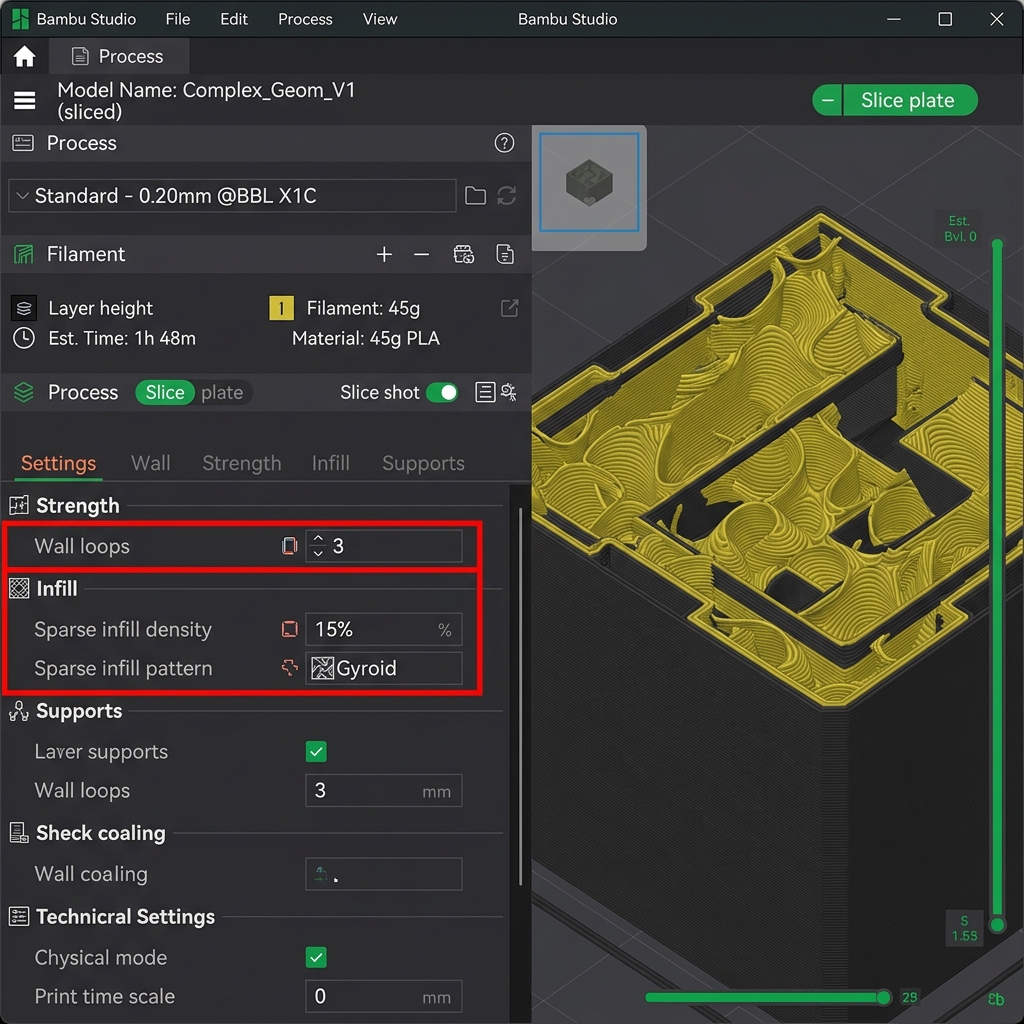Open the hamburger menu next to Model Name
The width and height of the screenshot is (1024, 1024).
click(25, 101)
